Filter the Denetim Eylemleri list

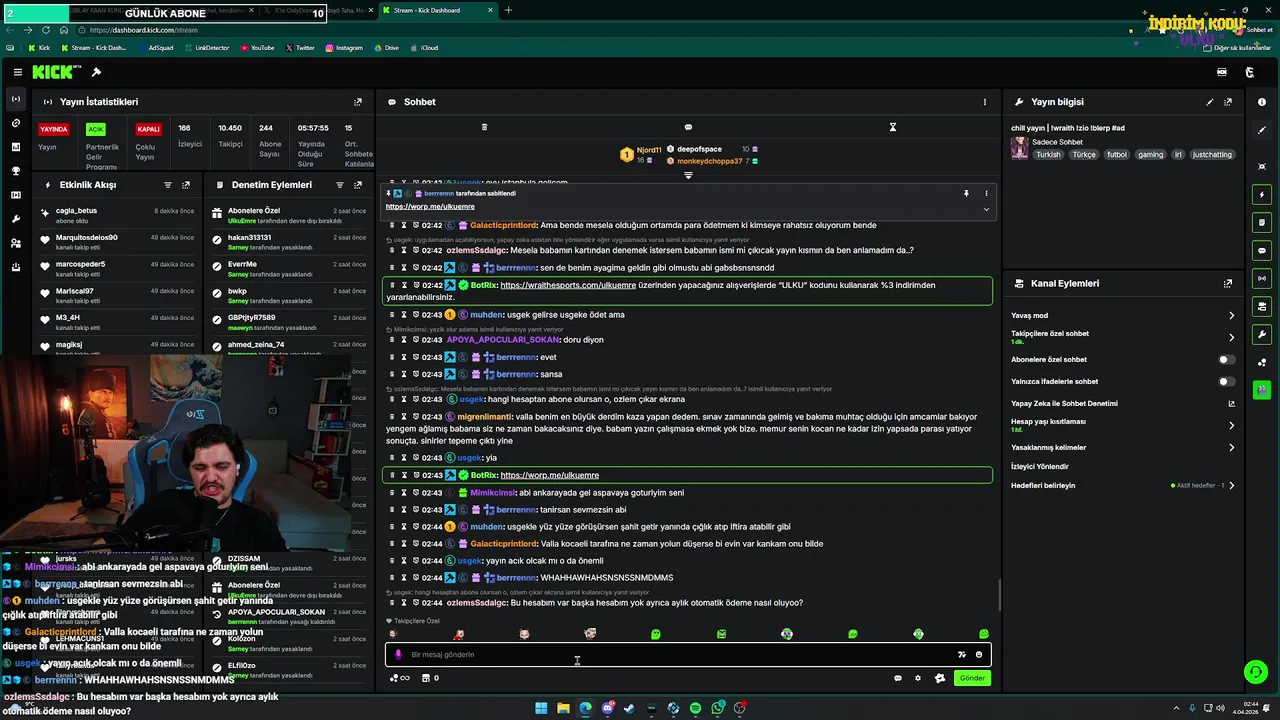340,185
